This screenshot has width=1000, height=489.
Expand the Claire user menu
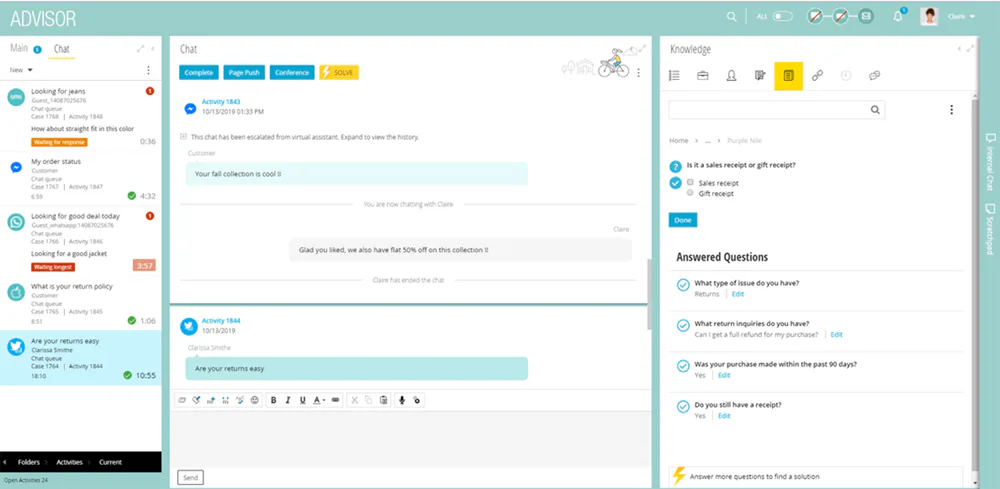tap(962, 17)
